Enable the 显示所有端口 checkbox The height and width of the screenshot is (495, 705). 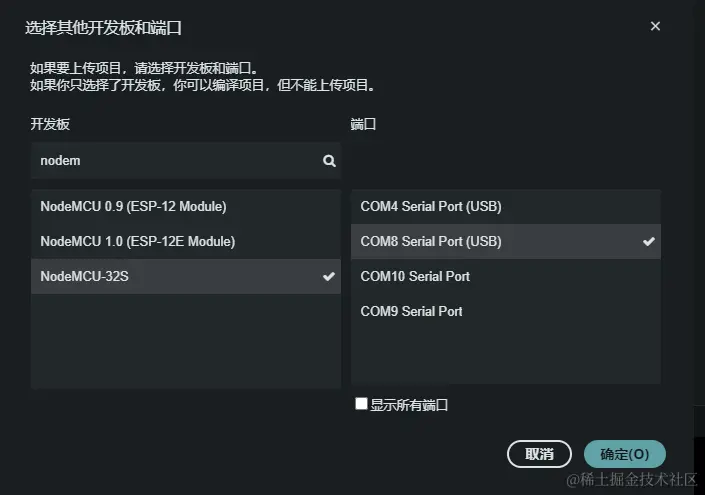362,404
